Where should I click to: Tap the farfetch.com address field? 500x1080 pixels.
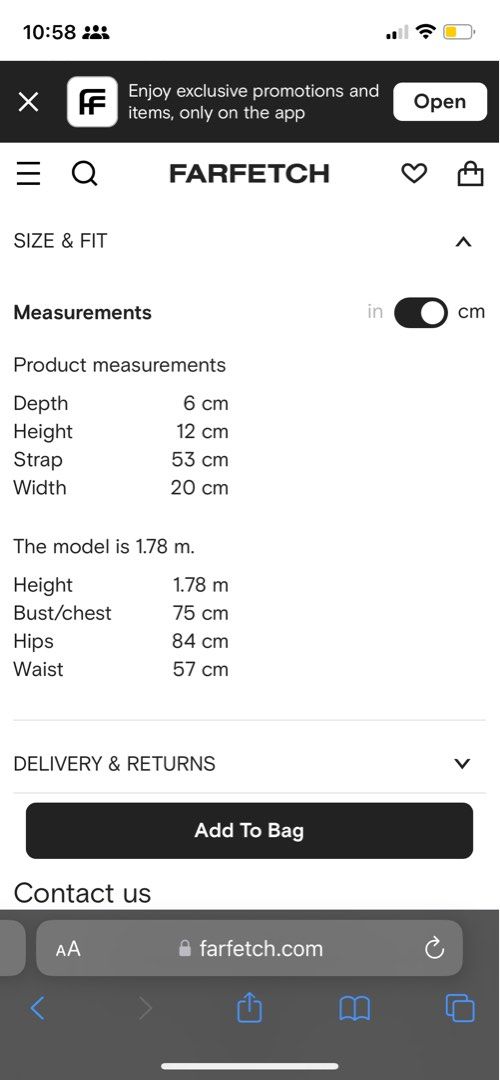click(249, 948)
